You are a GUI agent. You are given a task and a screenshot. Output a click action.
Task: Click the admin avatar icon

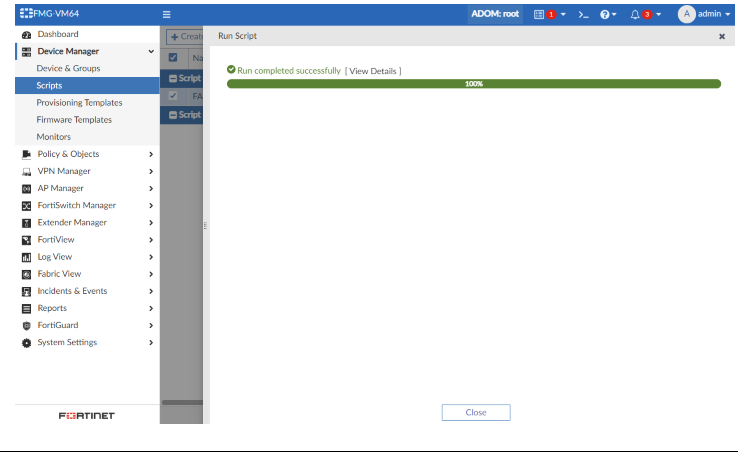pyautogui.click(x=687, y=14)
